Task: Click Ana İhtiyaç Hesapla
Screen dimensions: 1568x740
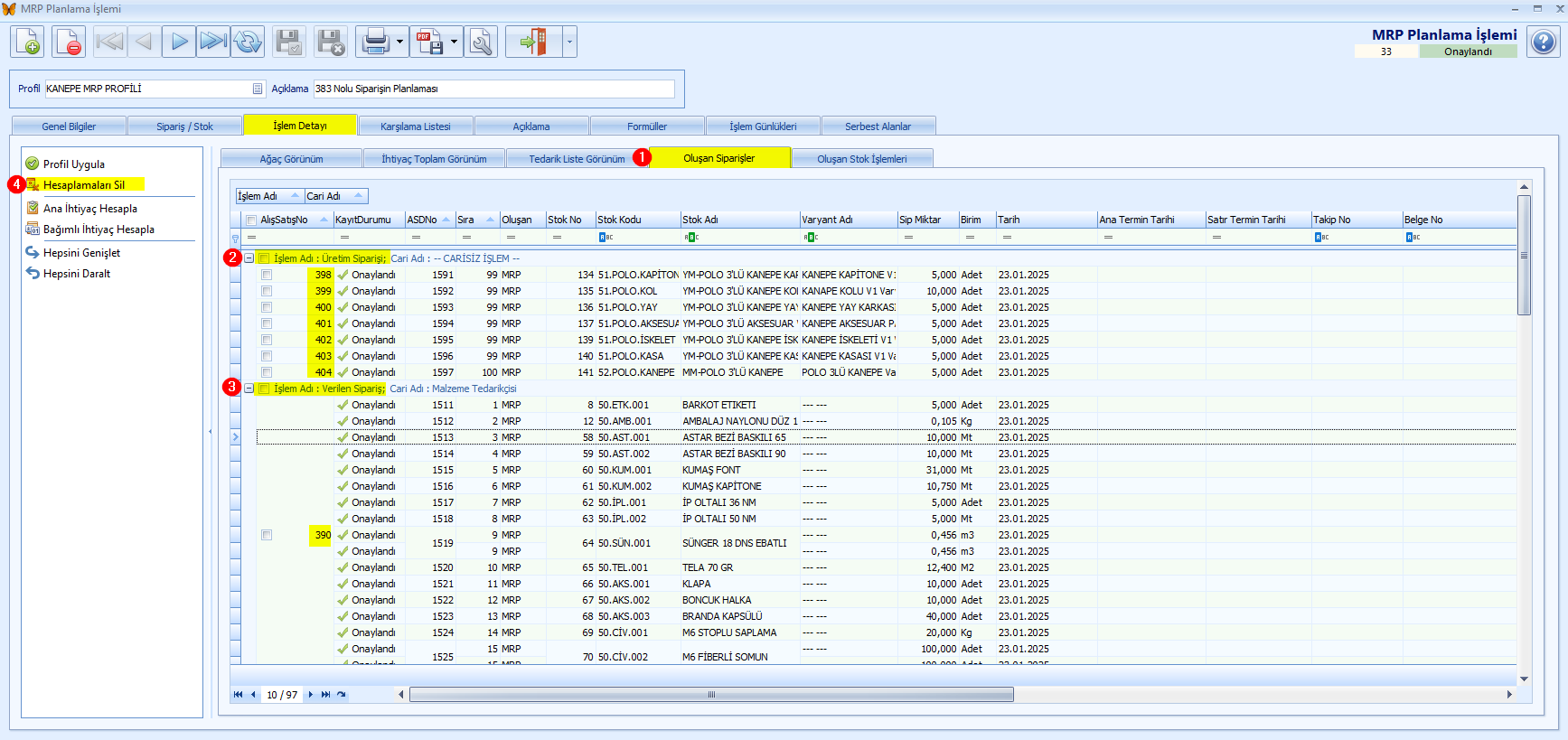Action: 90,208
